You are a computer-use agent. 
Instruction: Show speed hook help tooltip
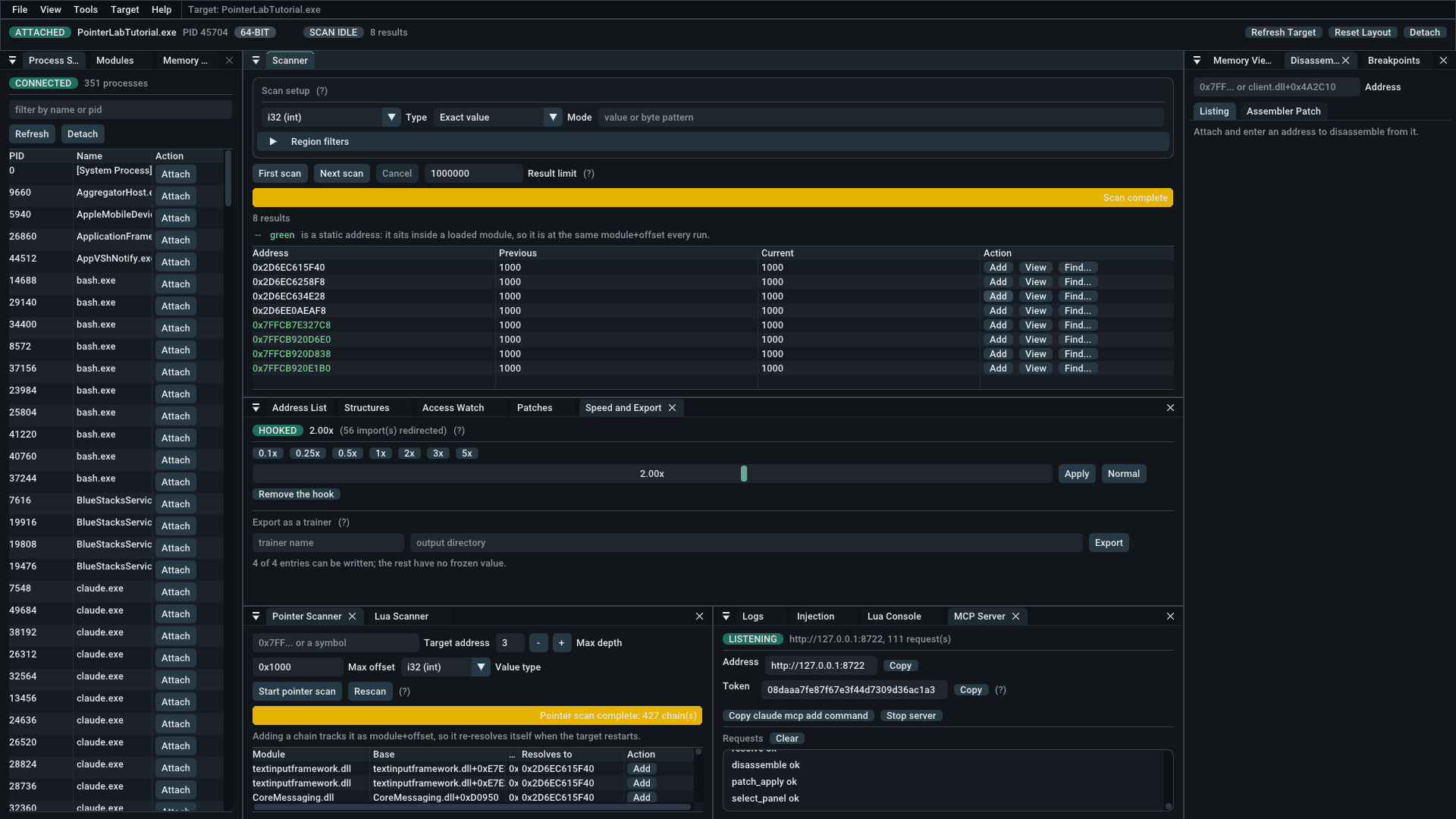pos(459,431)
